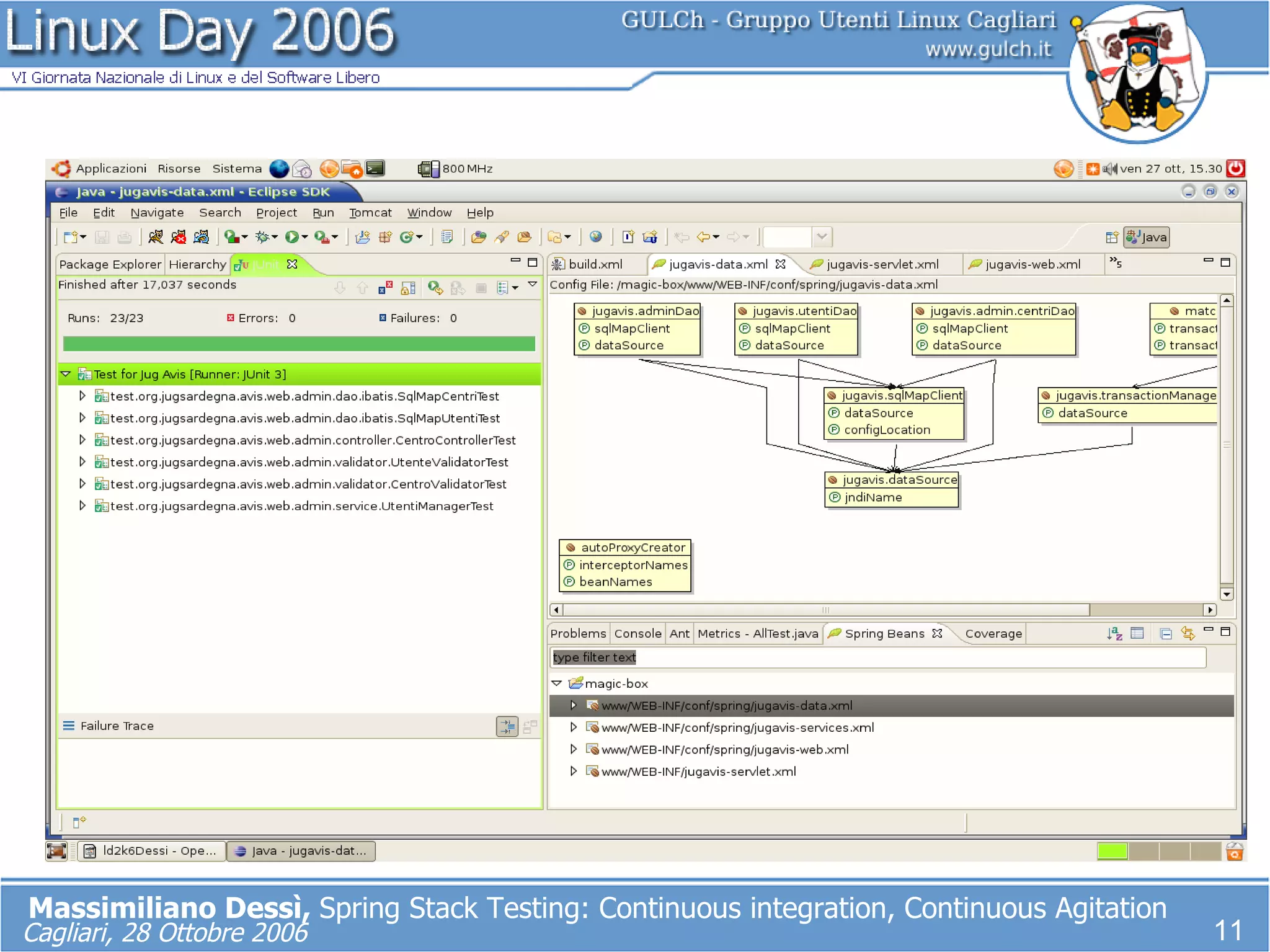The image size is (1270, 952).
Task: Click the Back navigation yellow arrow
Action: coord(703,237)
